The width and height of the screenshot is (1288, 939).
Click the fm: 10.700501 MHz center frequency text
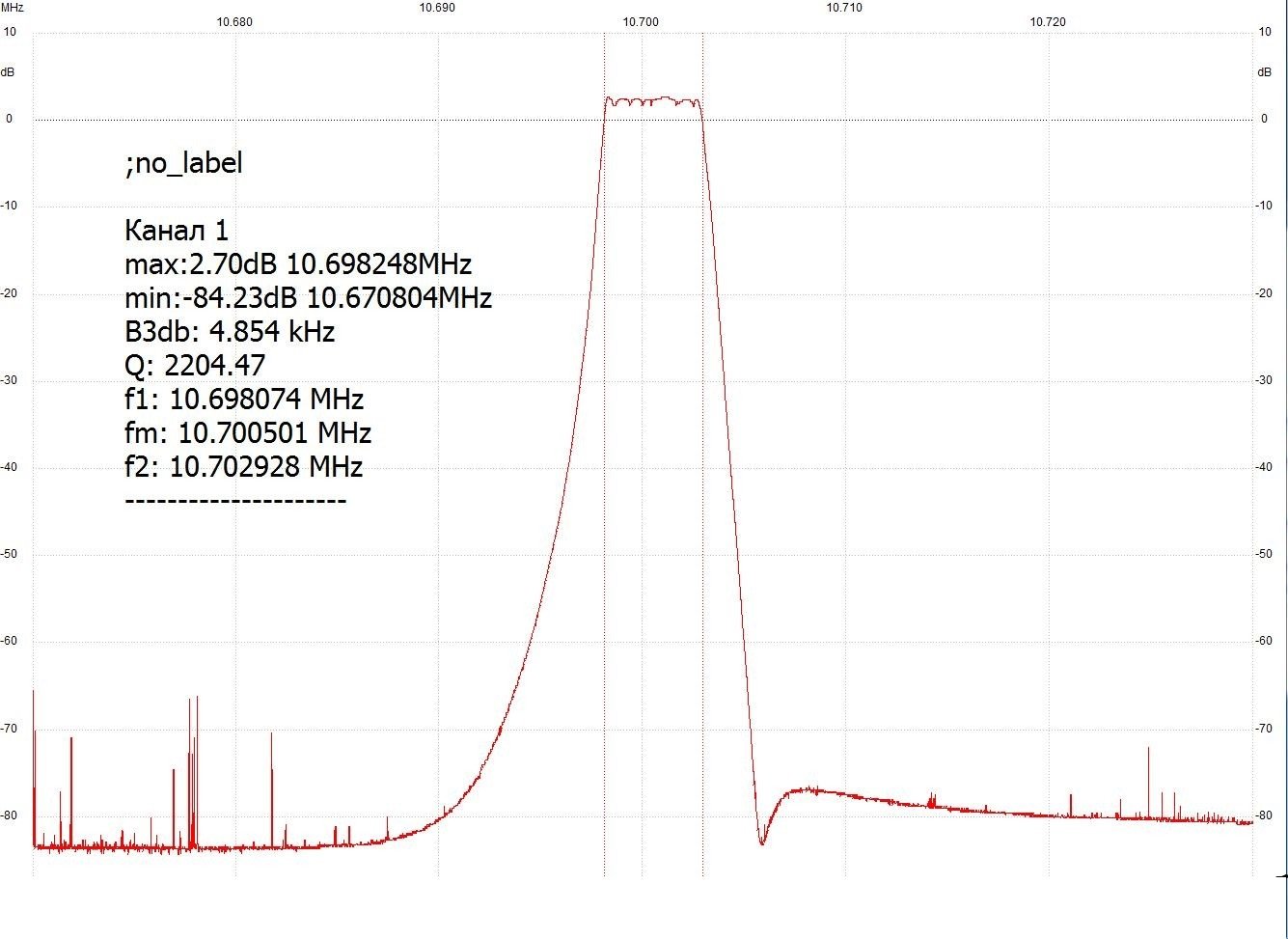pyautogui.click(x=248, y=432)
